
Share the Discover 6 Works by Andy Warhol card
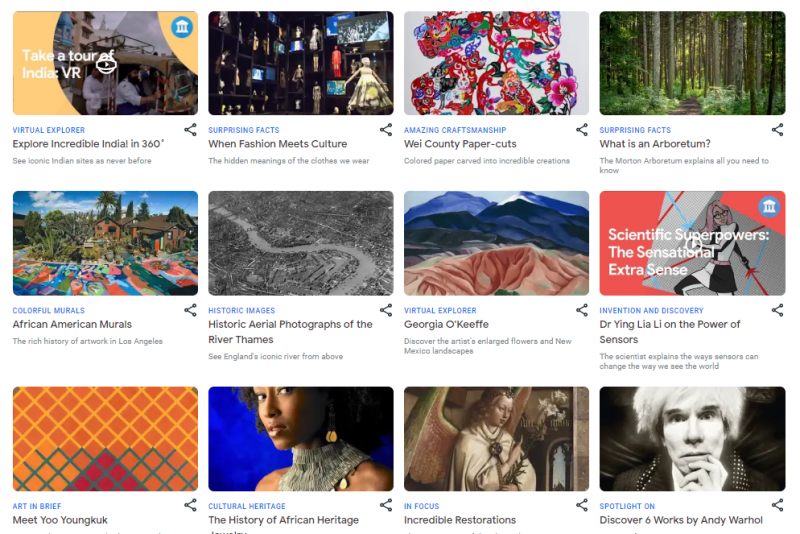pos(778,505)
